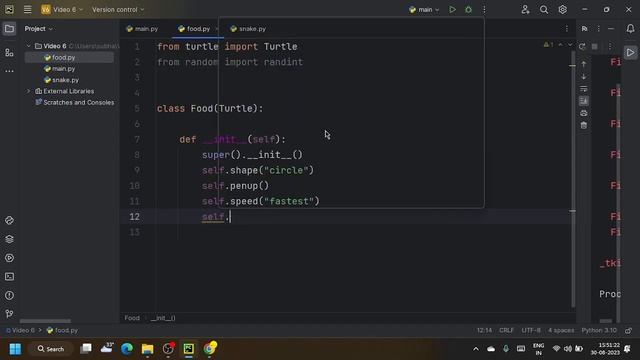Viewport: 640px width, 360px height.
Task: Open the Structure tool window icon
Action: (9, 53)
